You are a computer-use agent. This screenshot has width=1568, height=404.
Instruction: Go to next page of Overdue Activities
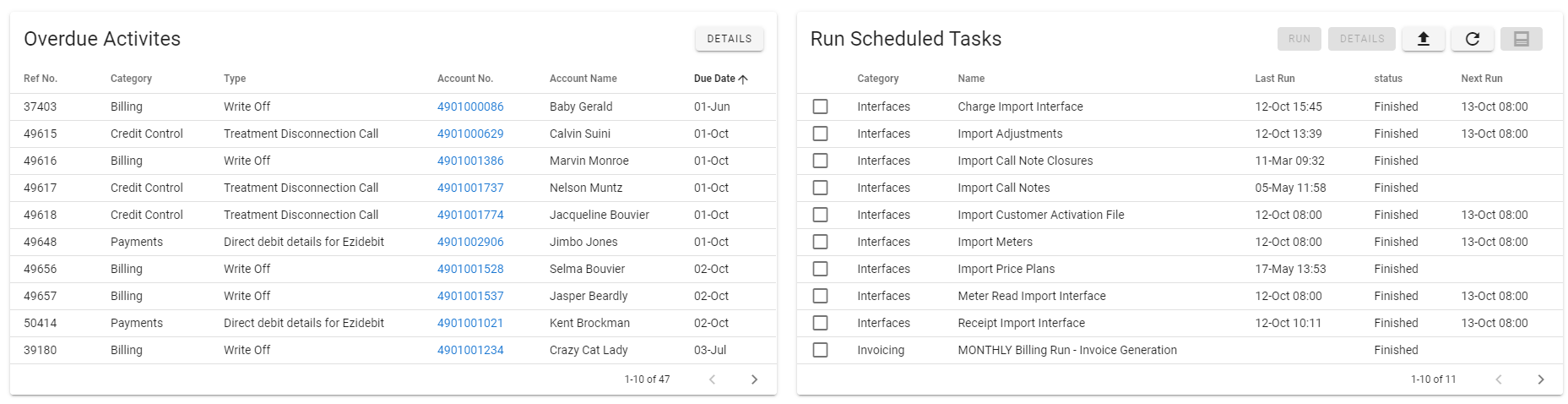pyautogui.click(x=754, y=379)
